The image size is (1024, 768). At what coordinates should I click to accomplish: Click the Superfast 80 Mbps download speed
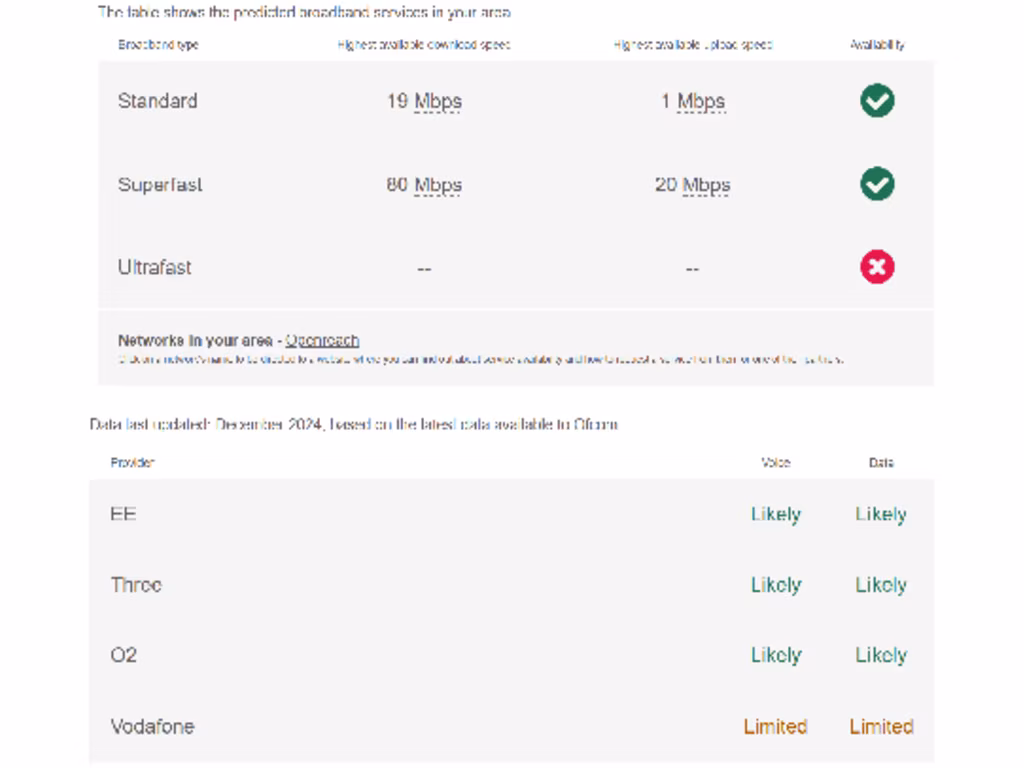coord(424,185)
